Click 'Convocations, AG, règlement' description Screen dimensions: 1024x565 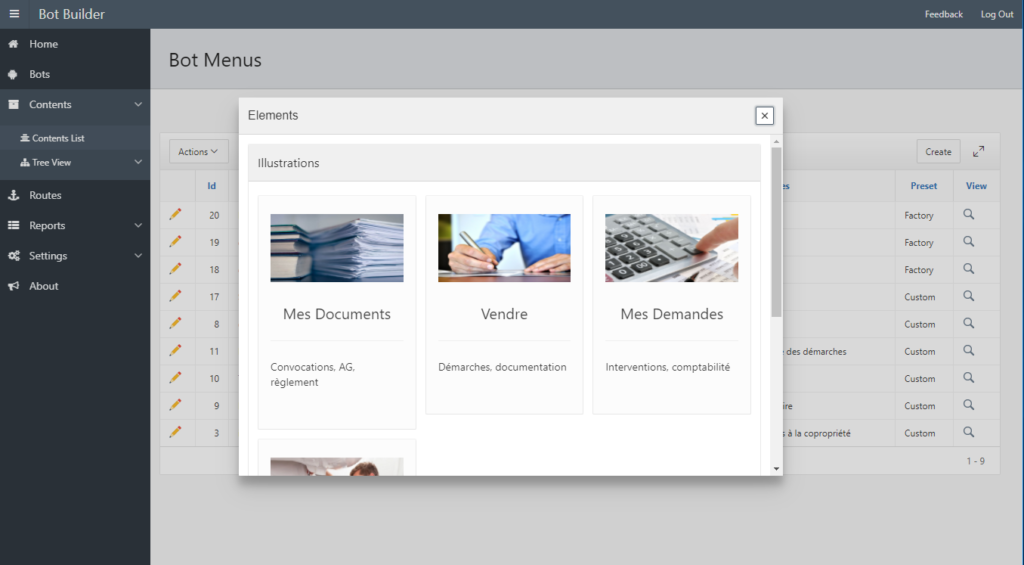pyautogui.click(x=313, y=374)
